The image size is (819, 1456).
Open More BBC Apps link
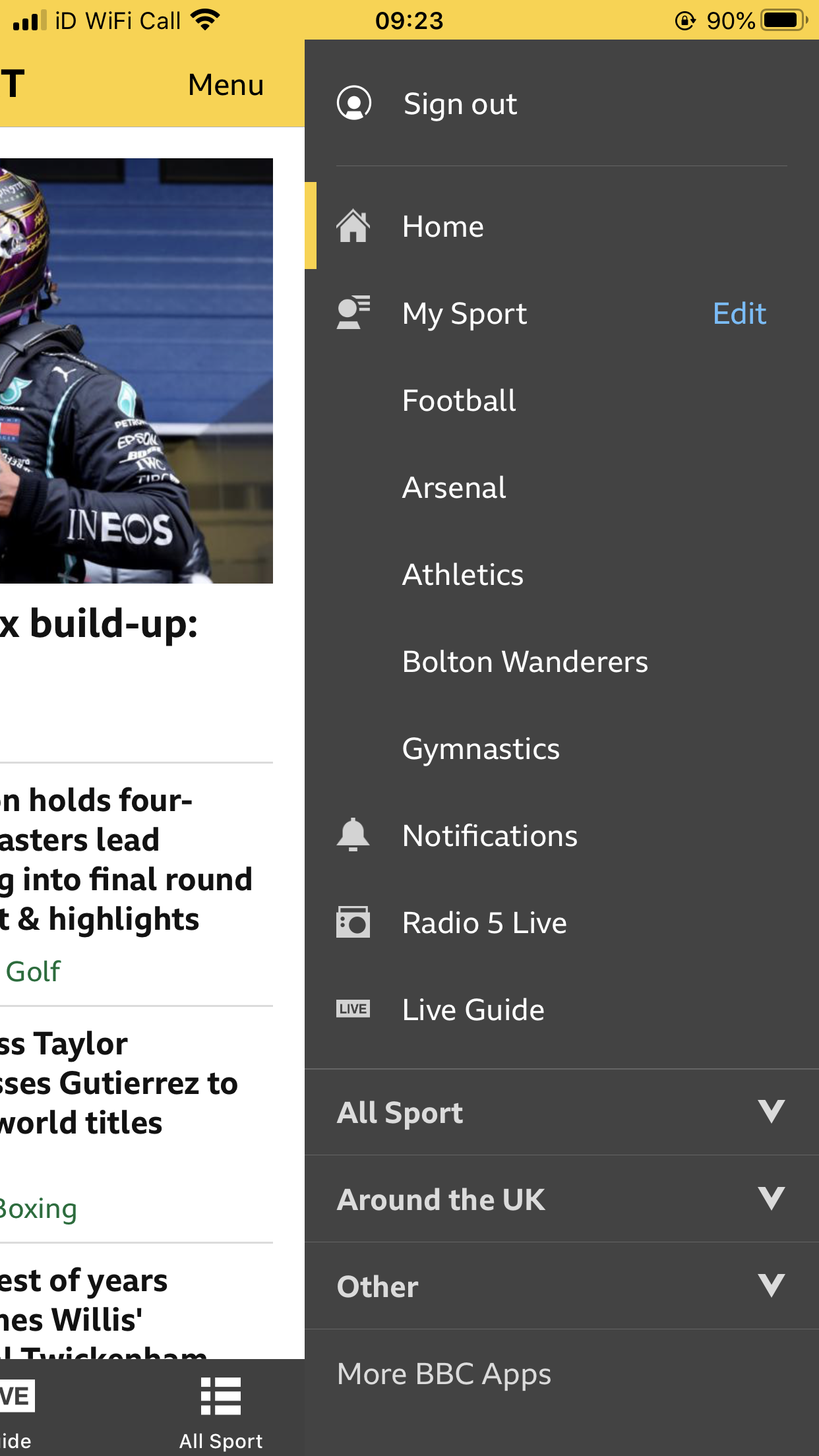(x=444, y=1375)
